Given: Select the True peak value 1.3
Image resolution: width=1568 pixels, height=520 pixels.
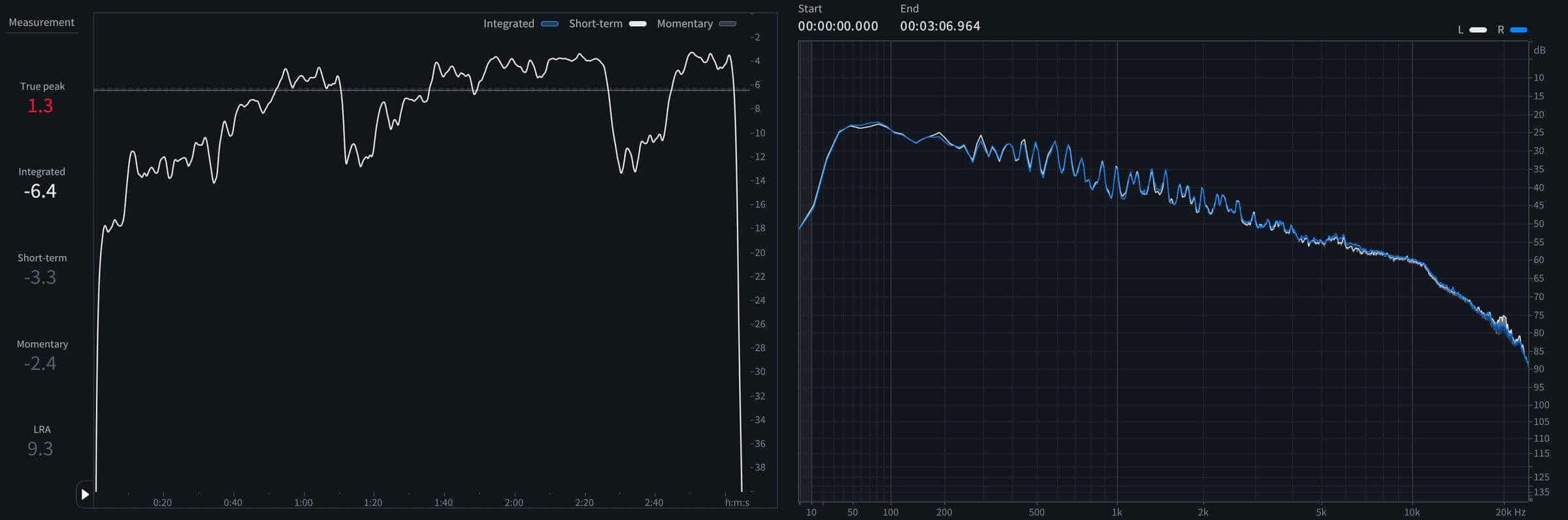Looking at the screenshot, I should [x=40, y=106].
